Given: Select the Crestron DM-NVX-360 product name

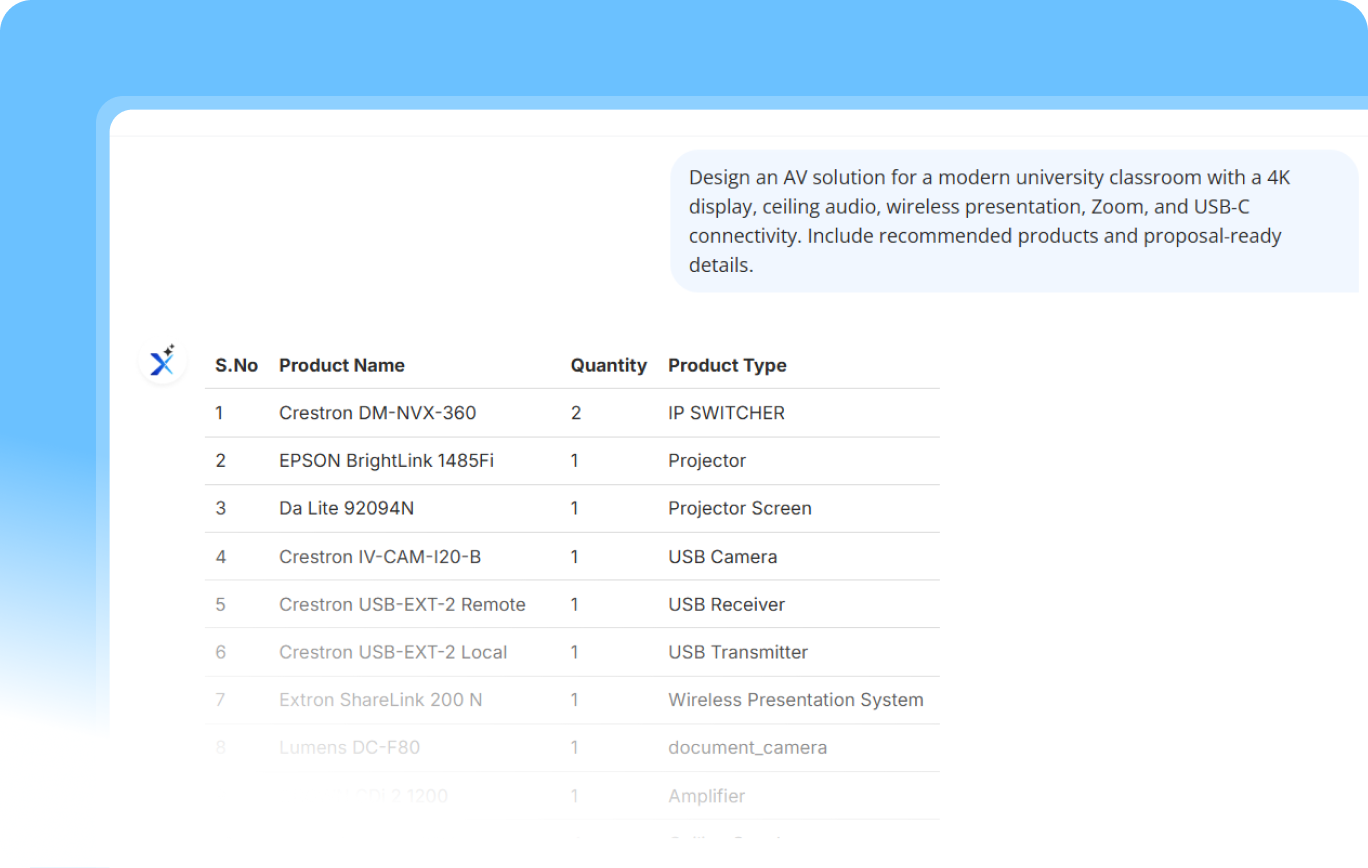Looking at the screenshot, I should coord(378,413).
